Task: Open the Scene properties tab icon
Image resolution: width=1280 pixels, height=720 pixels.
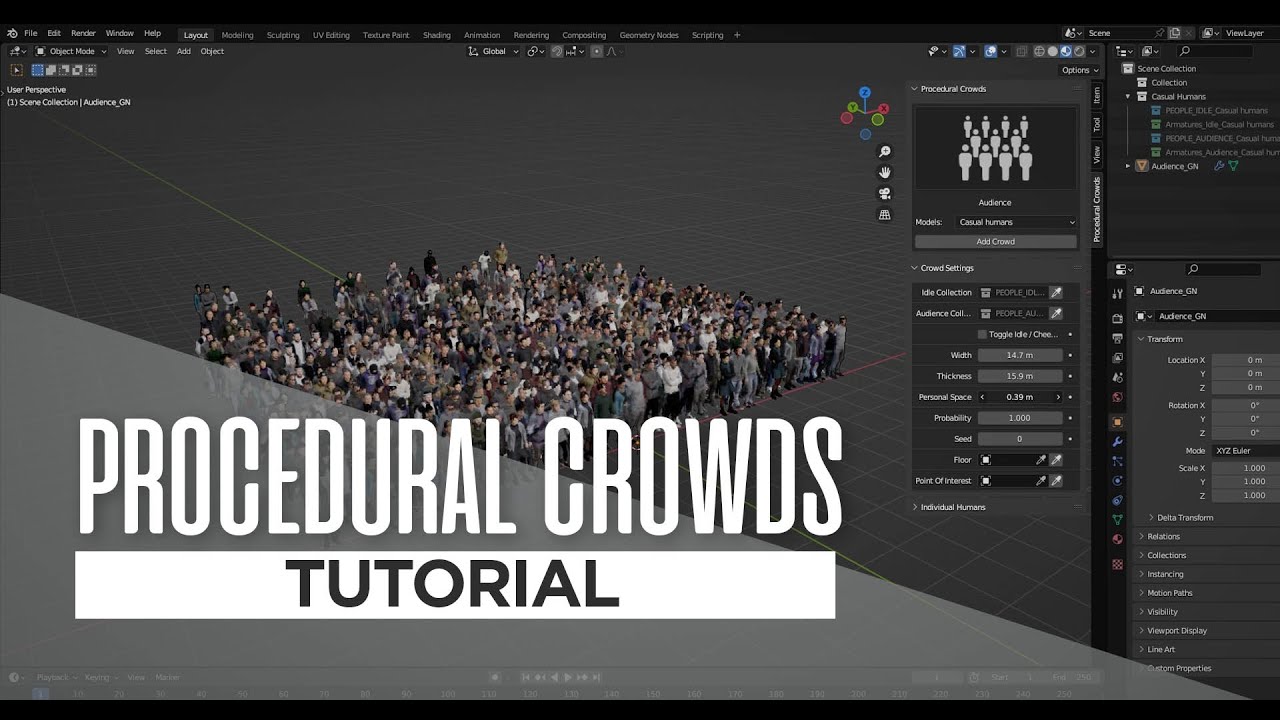Action: click(1118, 377)
